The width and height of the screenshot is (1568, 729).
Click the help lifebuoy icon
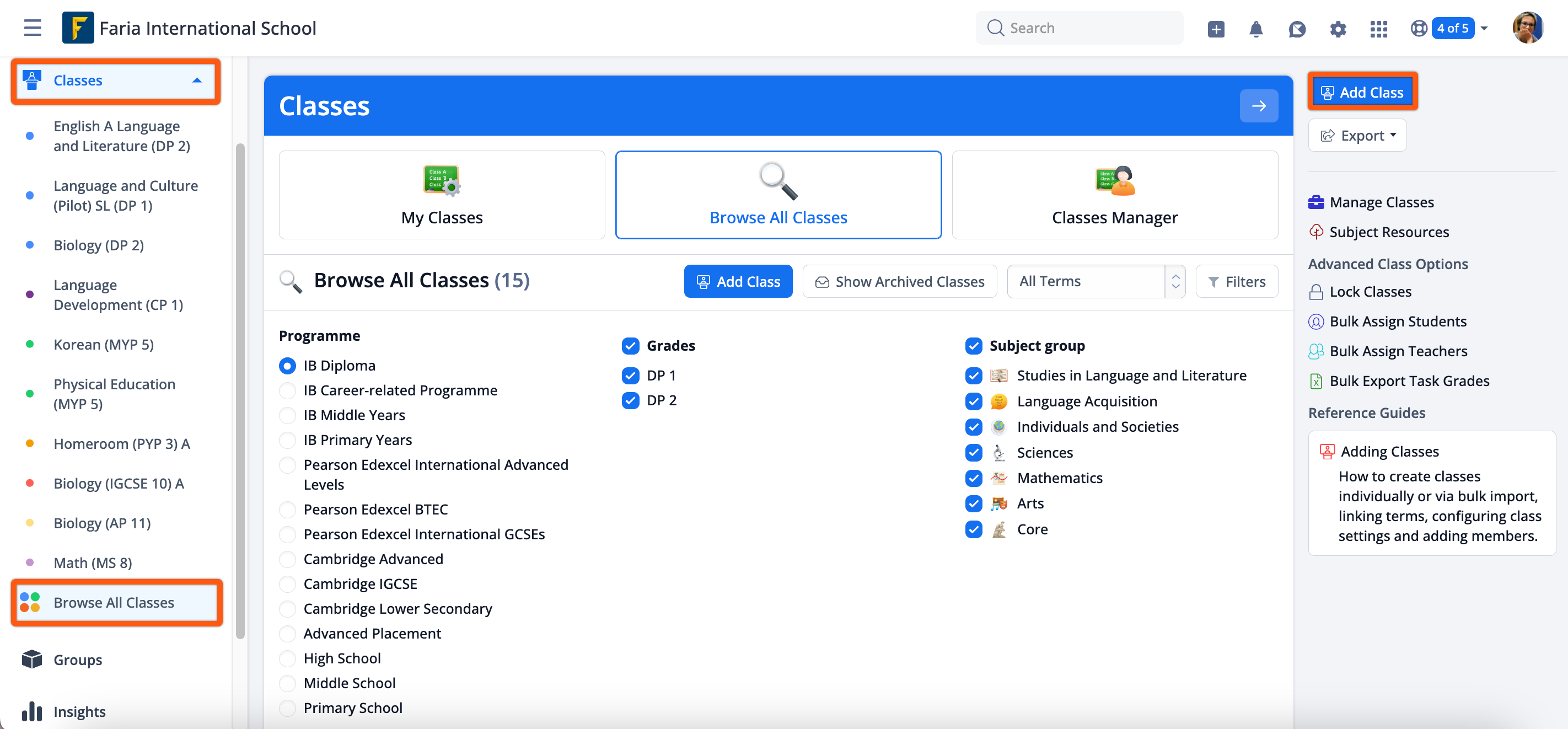(x=1419, y=29)
